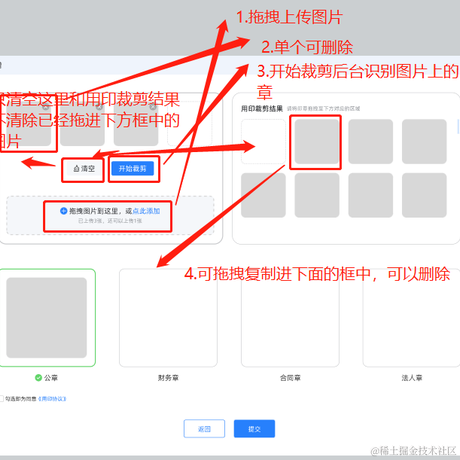Open the 《用印协议》 link
The image size is (460, 460).
(x=52, y=399)
